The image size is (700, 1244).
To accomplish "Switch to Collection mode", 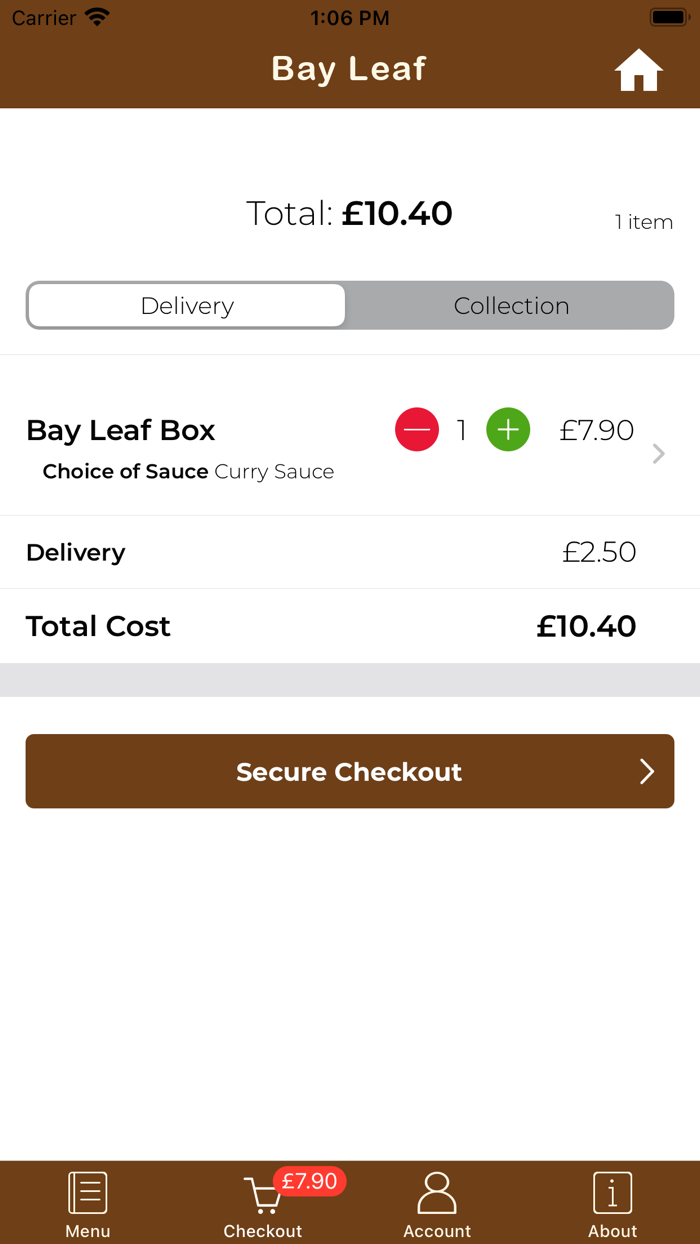I will pyautogui.click(x=511, y=305).
